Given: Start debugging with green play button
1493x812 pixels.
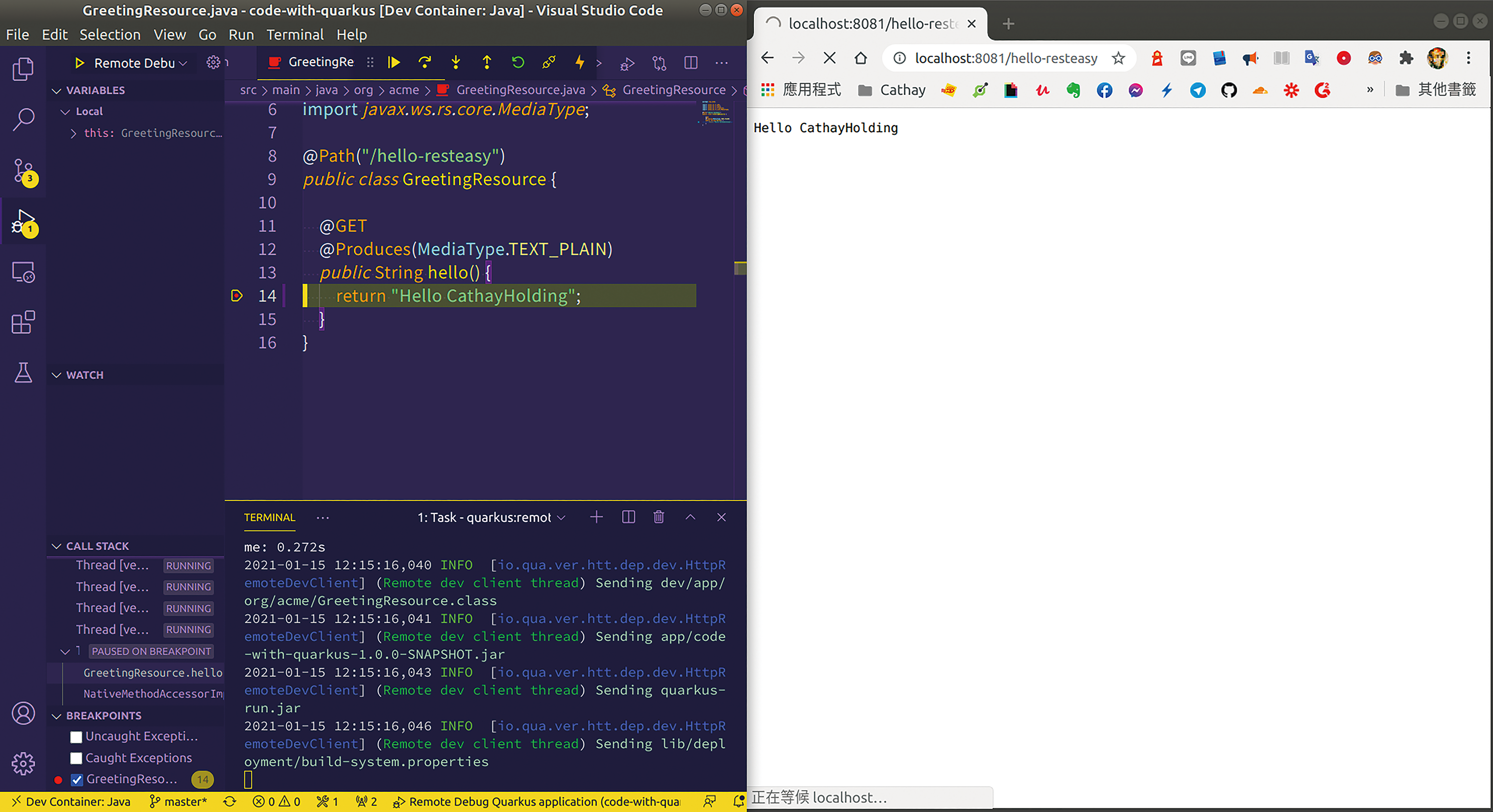Looking at the screenshot, I should pyautogui.click(x=80, y=63).
